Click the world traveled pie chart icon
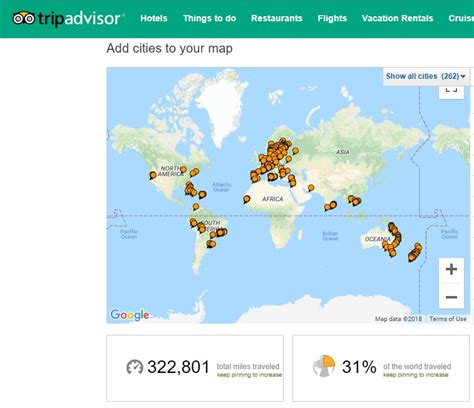 (x=323, y=366)
